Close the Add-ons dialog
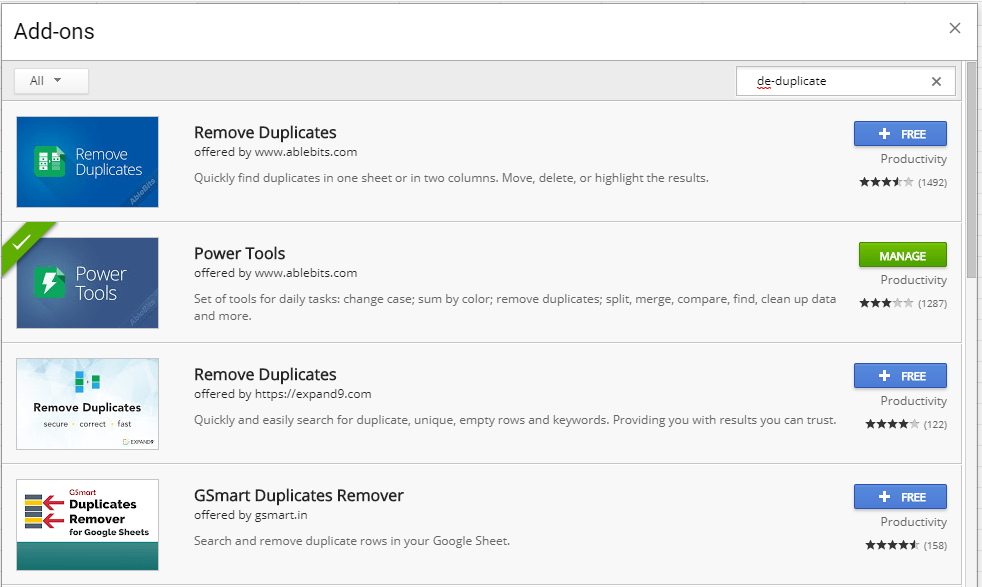This screenshot has height=587, width=982. [x=955, y=29]
